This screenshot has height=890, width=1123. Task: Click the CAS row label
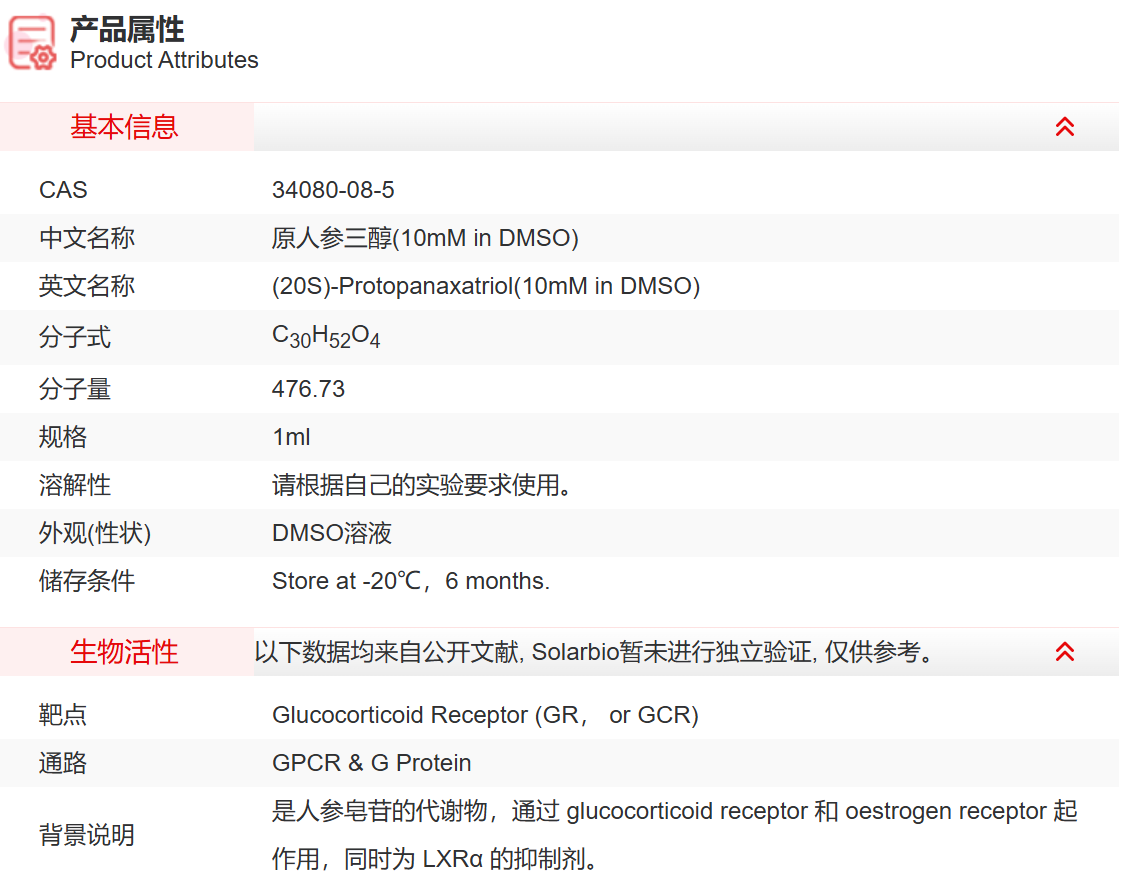click(x=63, y=190)
